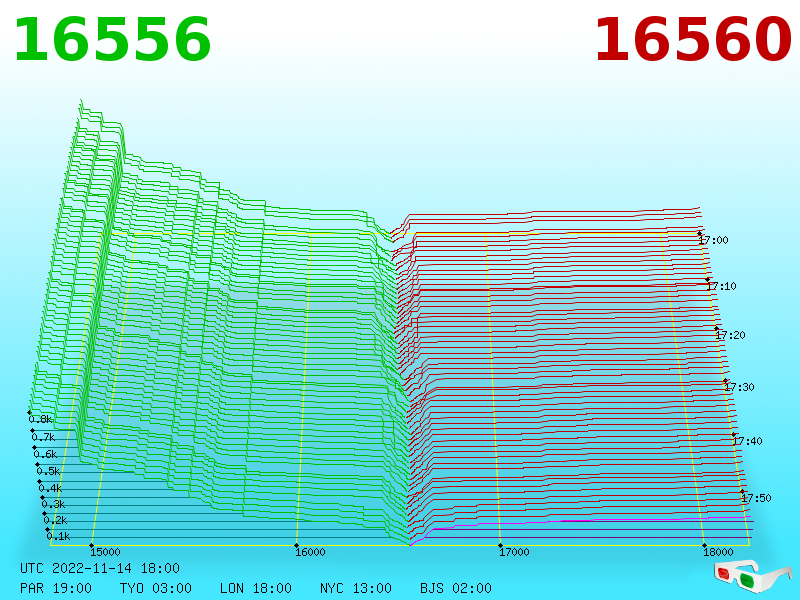The image size is (800, 600).
Task: Click the 0.8k depth axis label
Action: click(x=40, y=419)
